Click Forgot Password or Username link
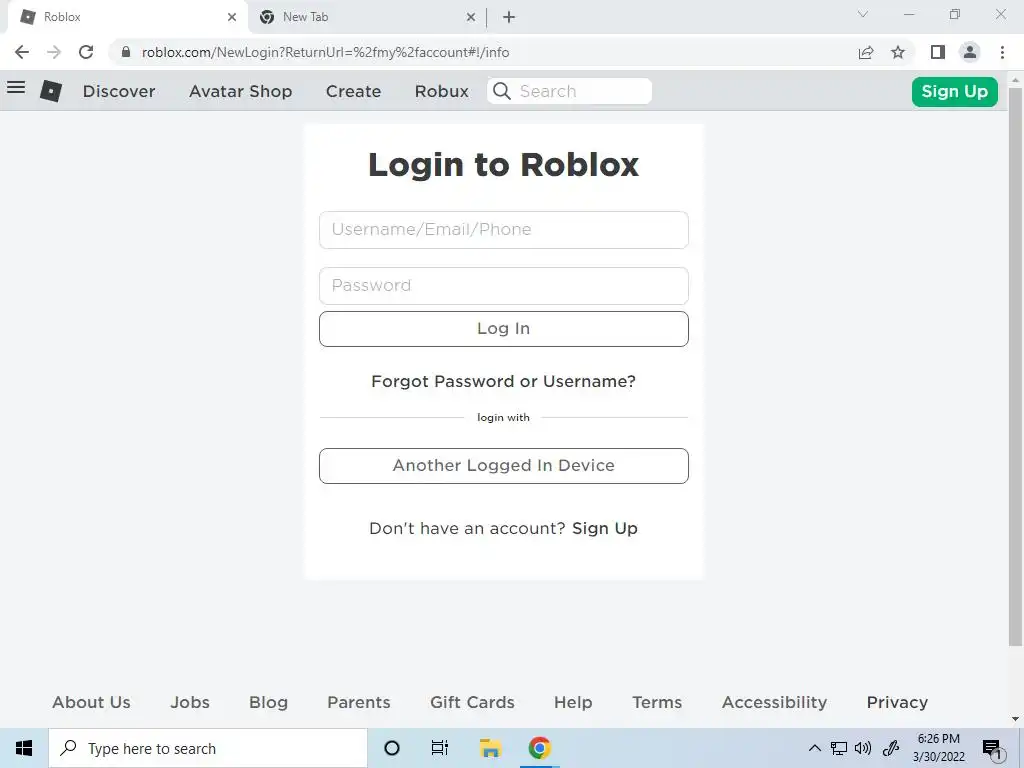The image size is (1024, 768). (504, 381)
